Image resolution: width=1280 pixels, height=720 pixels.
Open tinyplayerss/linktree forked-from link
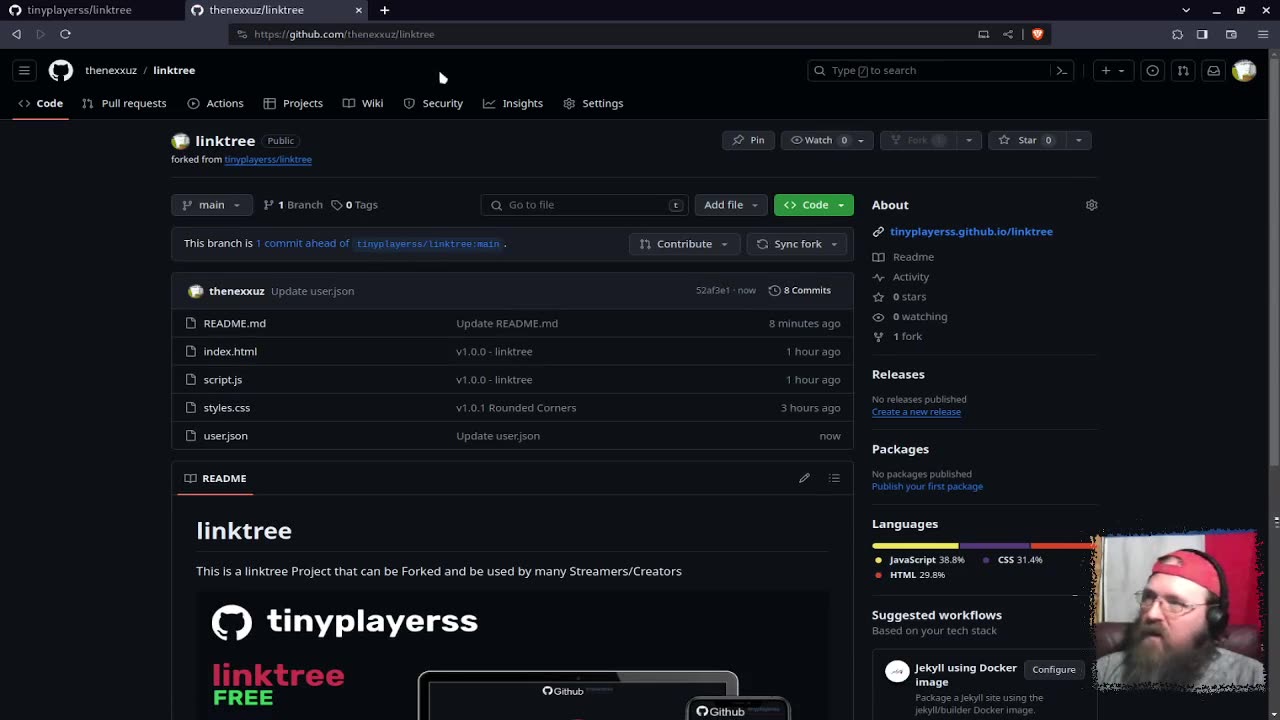[268, 159]
